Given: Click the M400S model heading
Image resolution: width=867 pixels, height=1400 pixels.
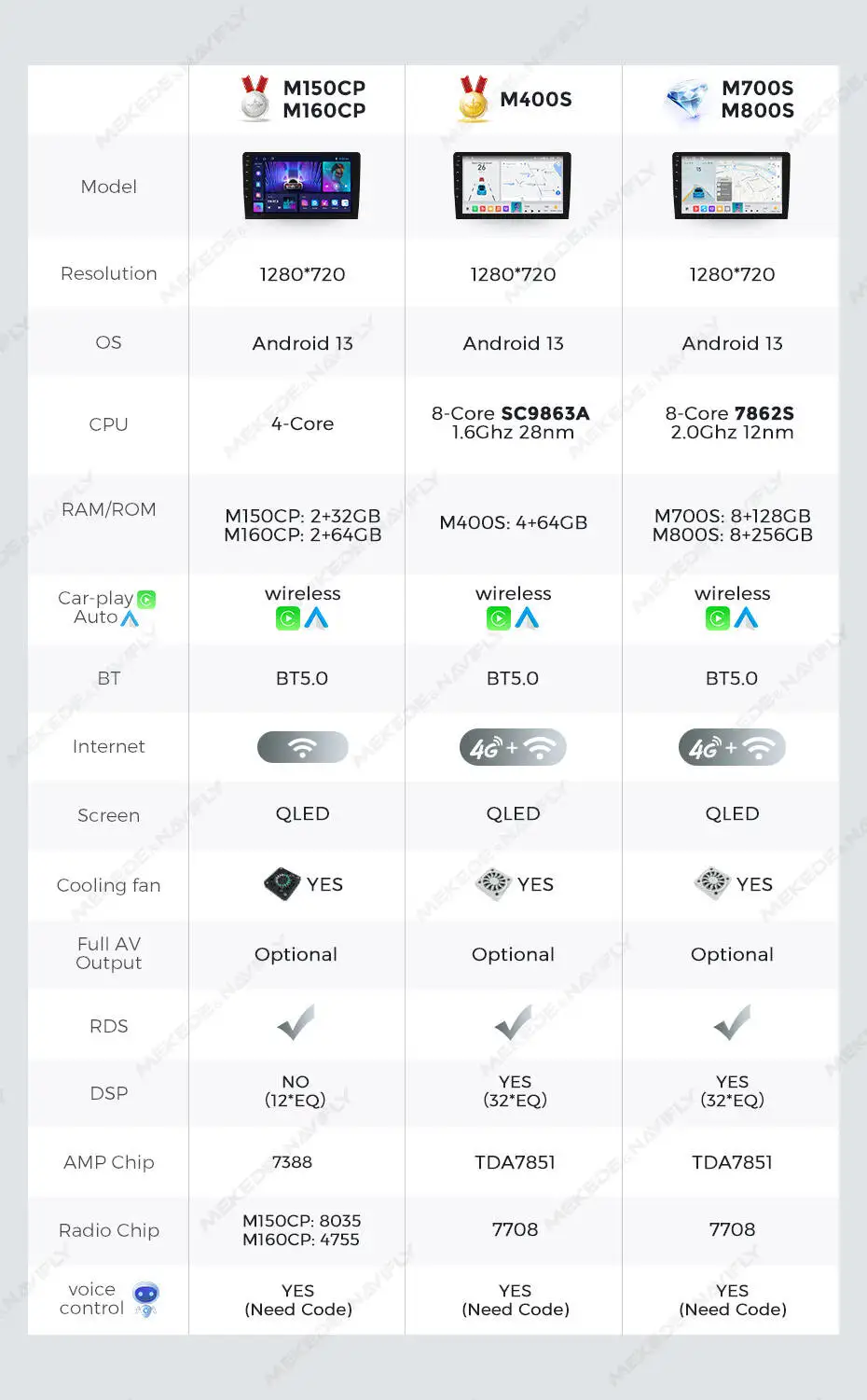Looking at the screenshot, I should coord(536,100).
